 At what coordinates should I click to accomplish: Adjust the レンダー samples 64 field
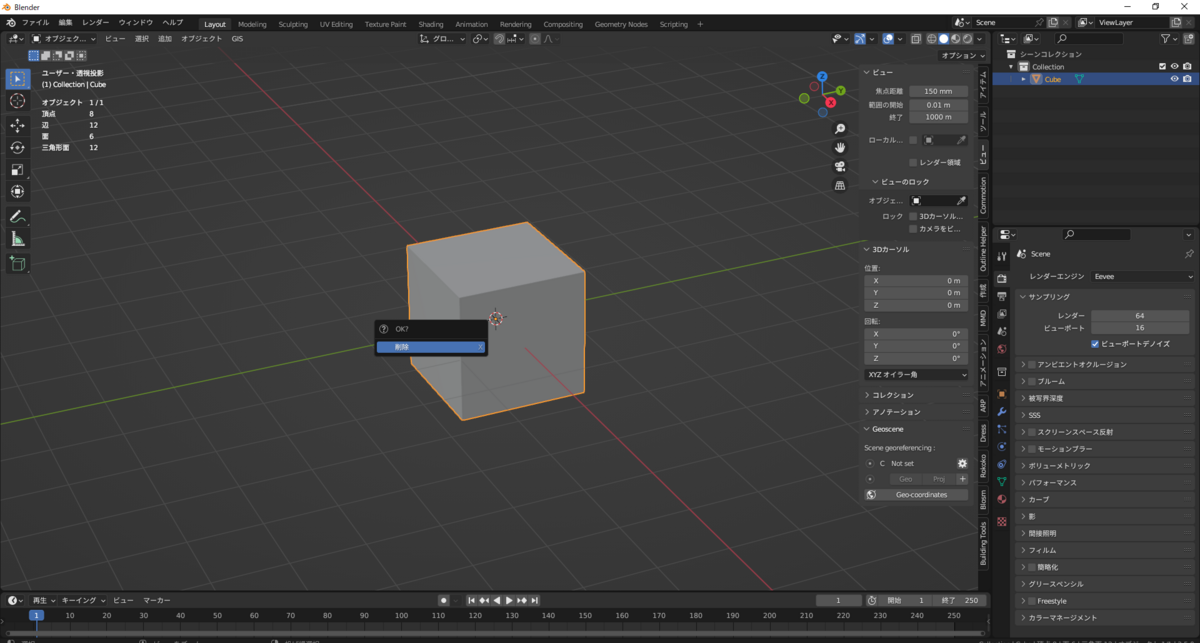(x=1139, y=316)
